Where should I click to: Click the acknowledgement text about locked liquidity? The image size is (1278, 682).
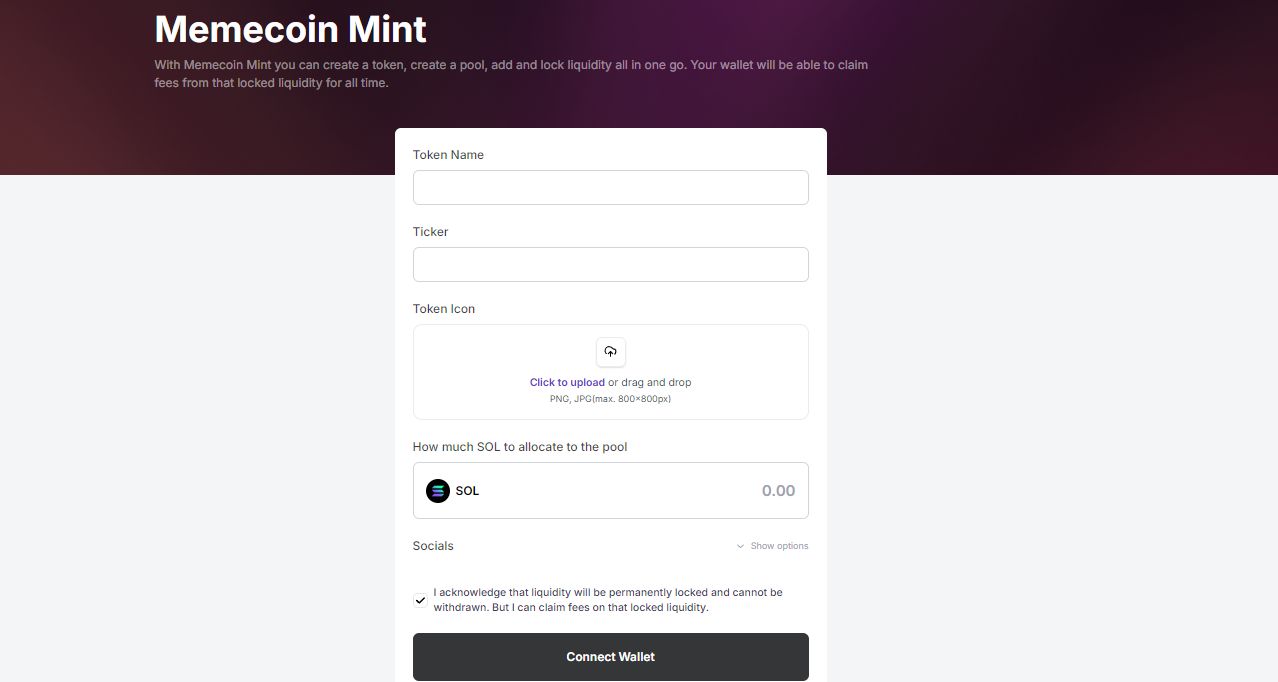[x=607, y=600]
